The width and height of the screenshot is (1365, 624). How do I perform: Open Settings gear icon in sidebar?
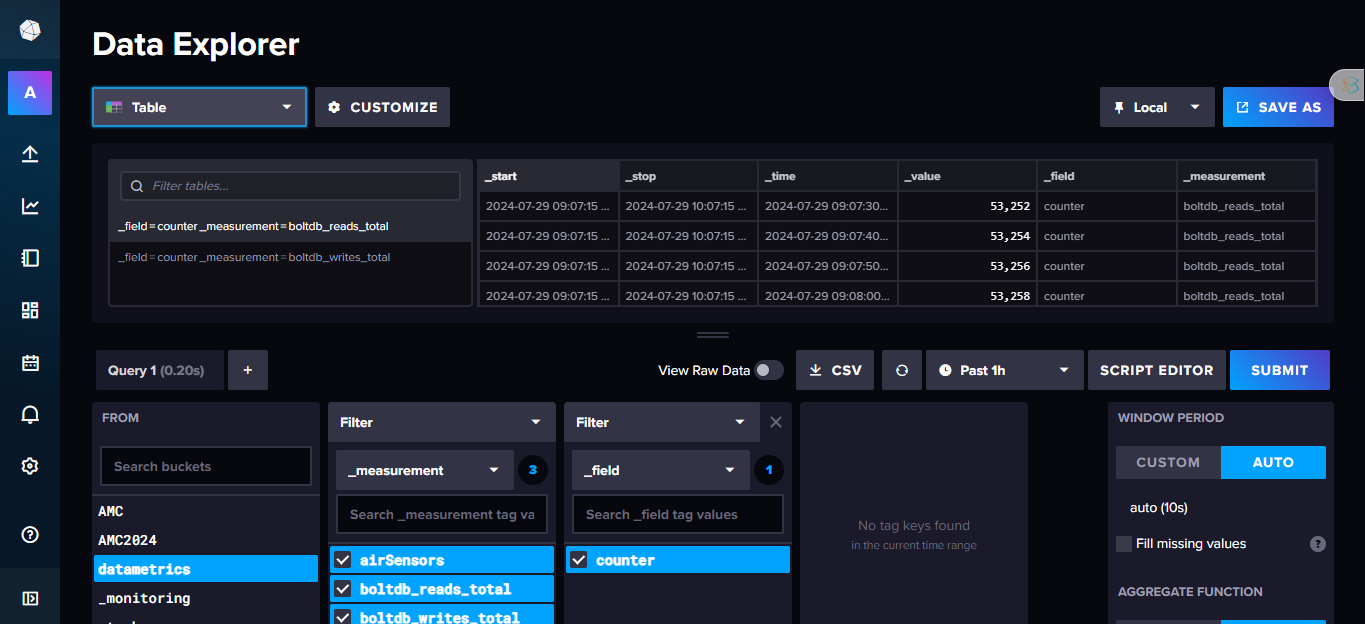pos(30,466)
